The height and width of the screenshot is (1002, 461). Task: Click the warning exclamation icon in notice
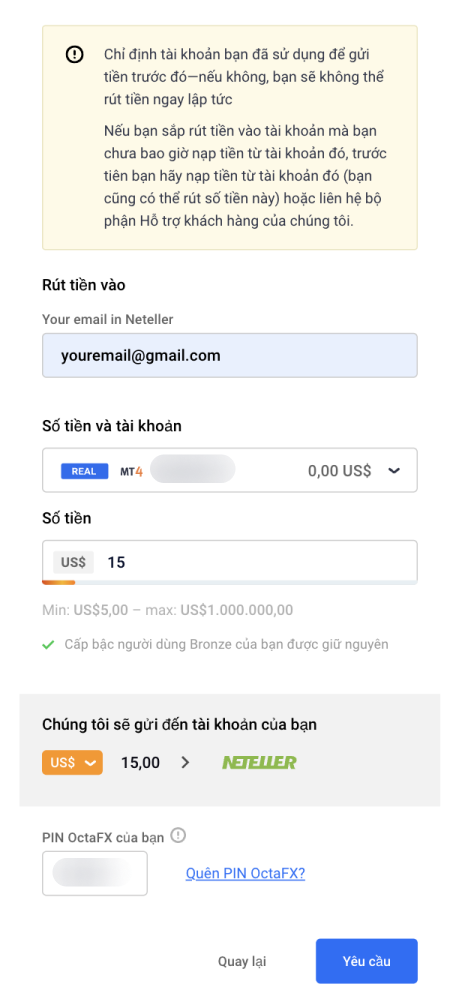75,55
